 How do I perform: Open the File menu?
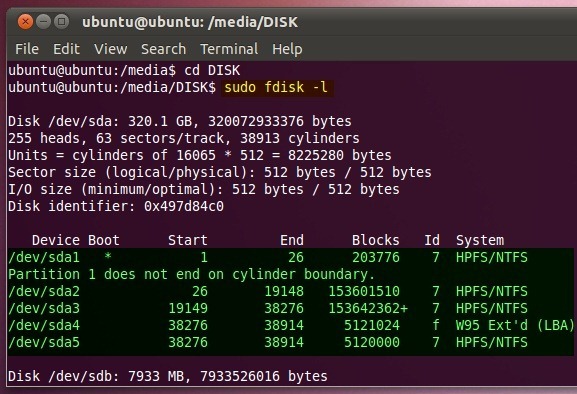pyautogui.click(x=27, y=49)
